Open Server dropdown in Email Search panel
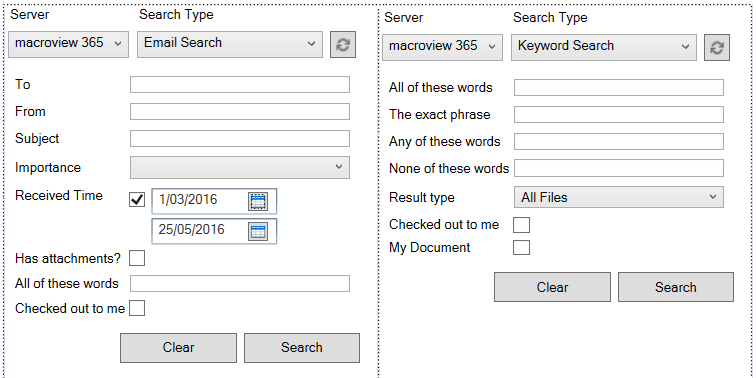 (x=68, y=44)
